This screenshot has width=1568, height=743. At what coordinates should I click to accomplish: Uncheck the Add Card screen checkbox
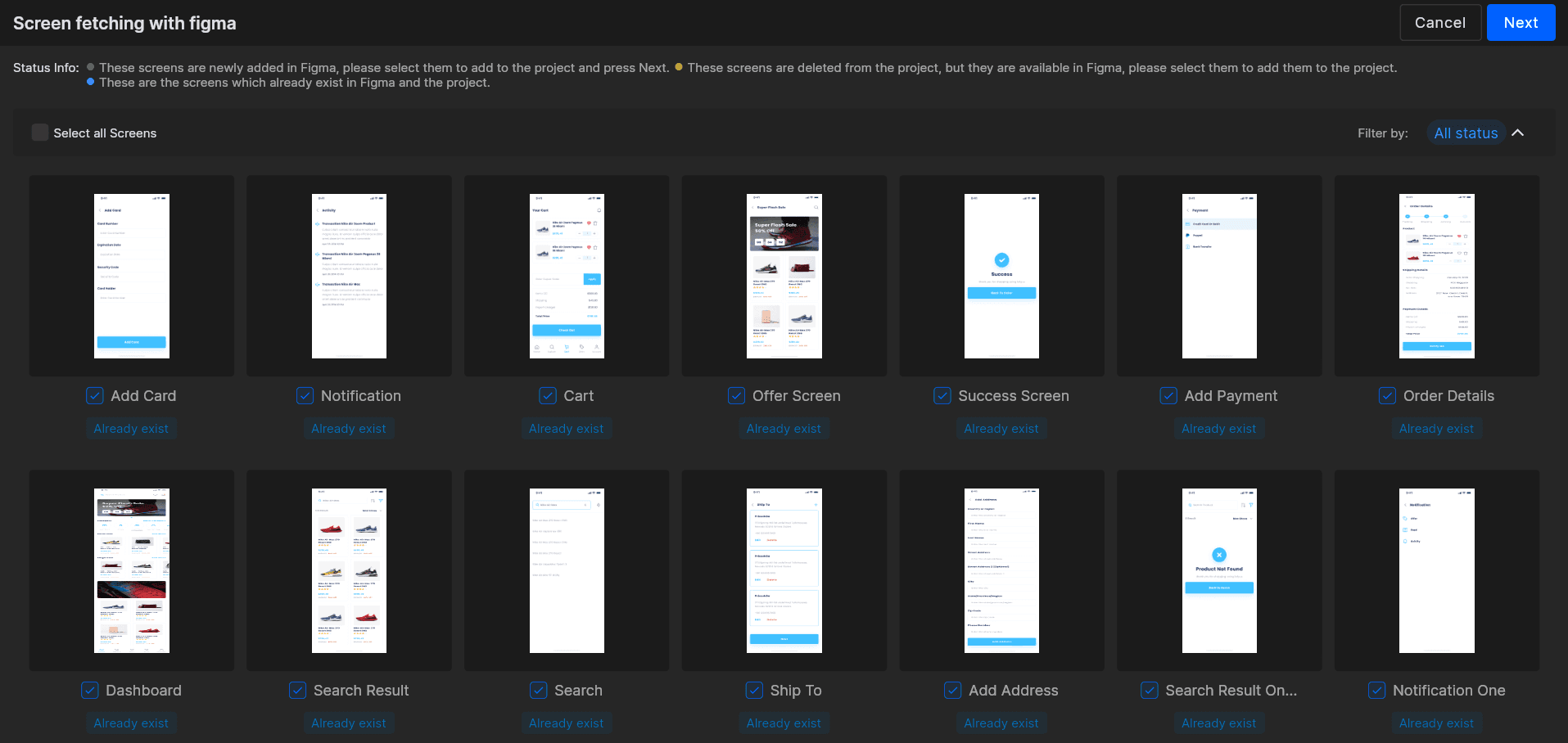tap(94, 395)
